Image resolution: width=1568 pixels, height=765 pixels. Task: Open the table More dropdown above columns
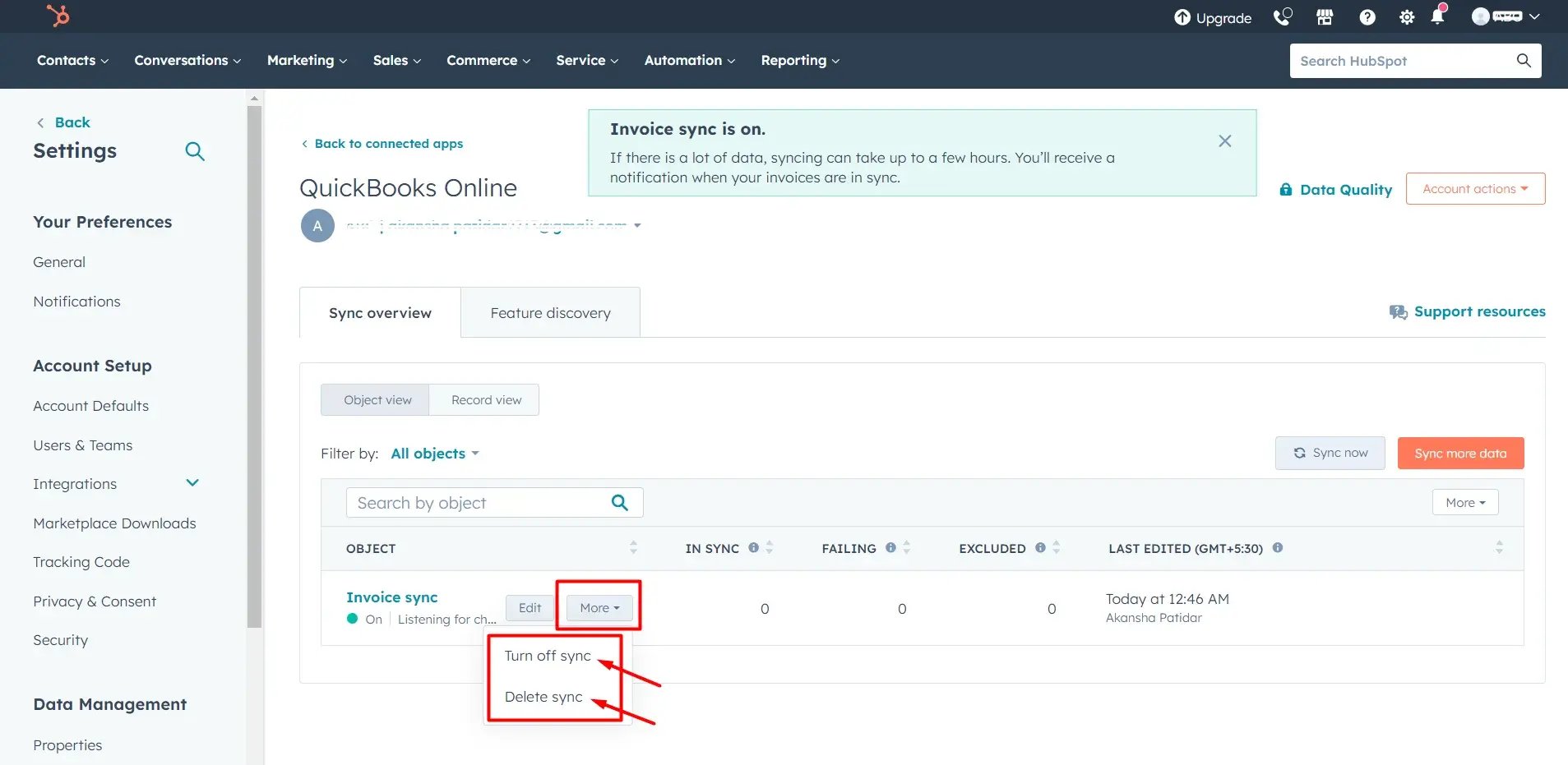tap(1465, 503)
